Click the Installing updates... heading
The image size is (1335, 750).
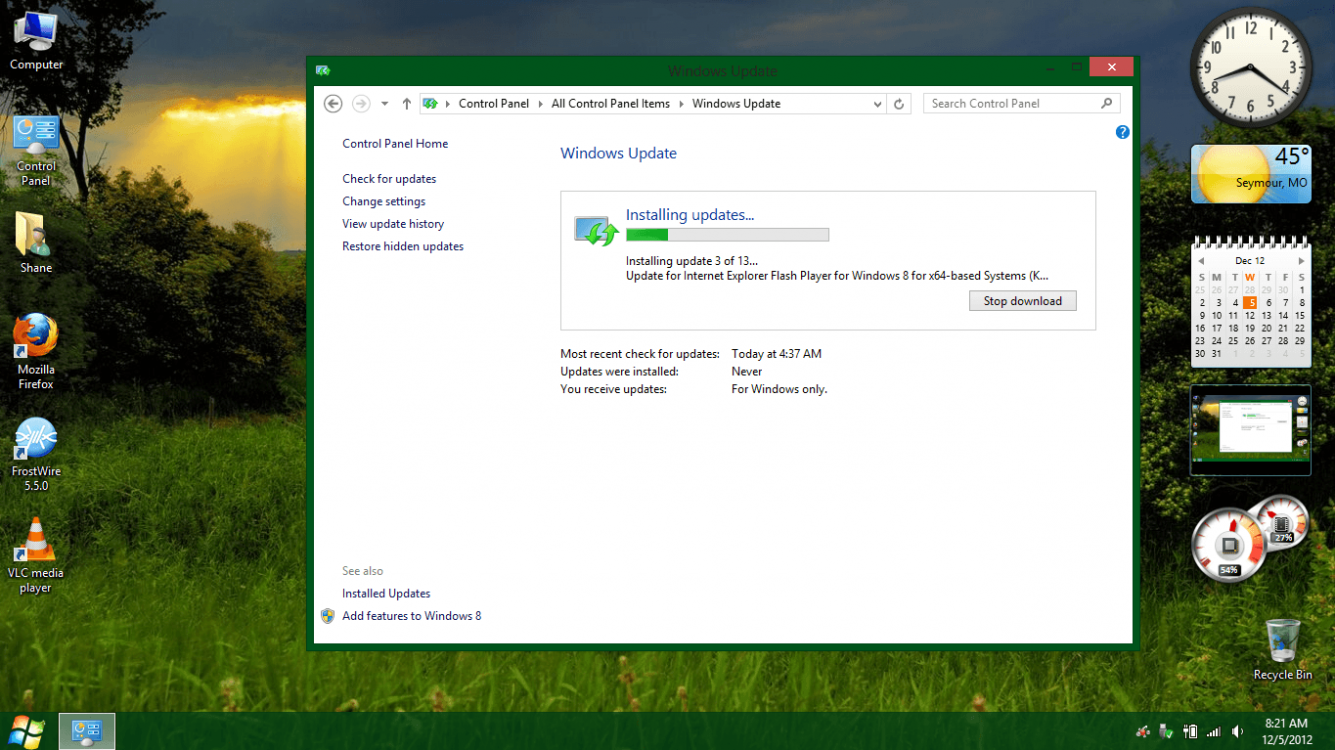click(690, 215)
